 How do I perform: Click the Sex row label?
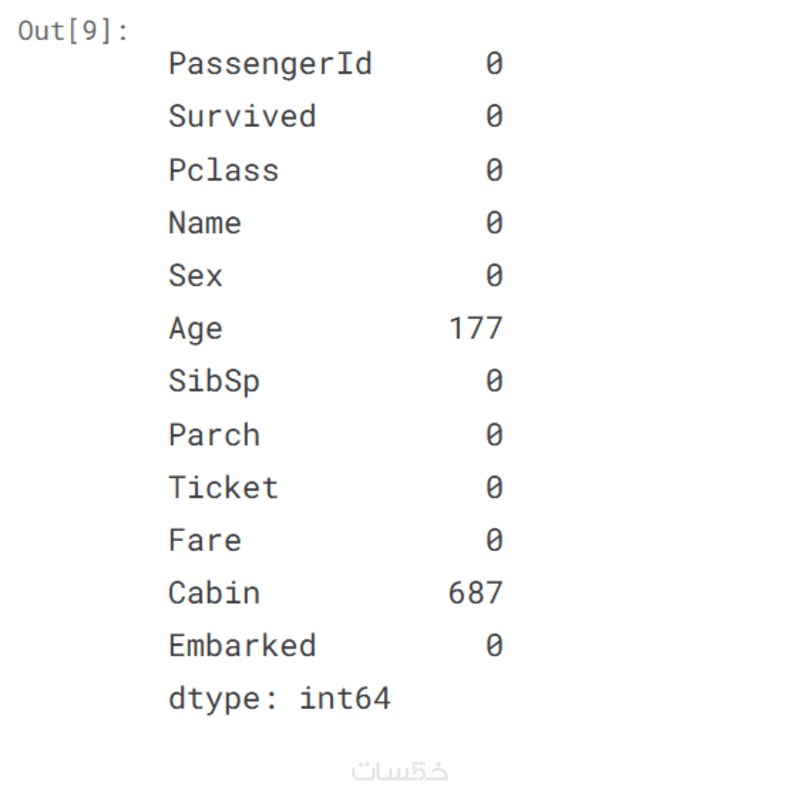(195, 276)
